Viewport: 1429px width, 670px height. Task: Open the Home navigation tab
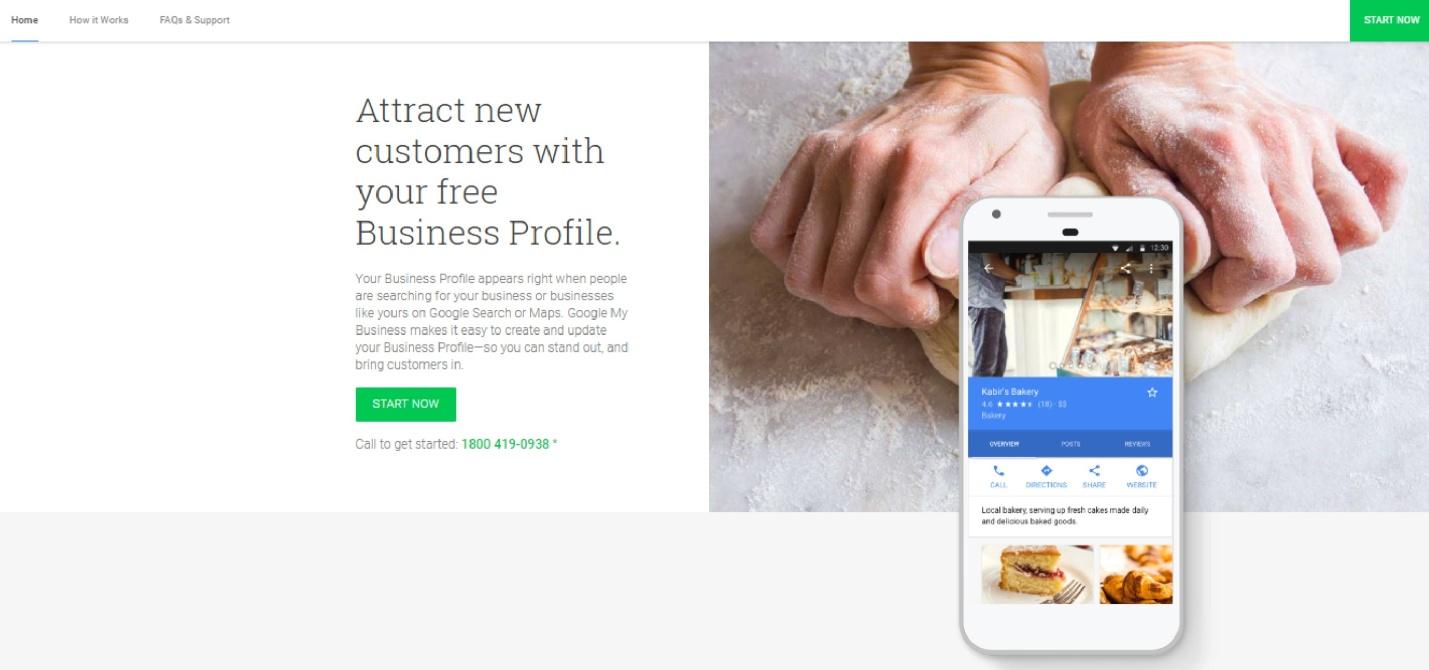24,20
